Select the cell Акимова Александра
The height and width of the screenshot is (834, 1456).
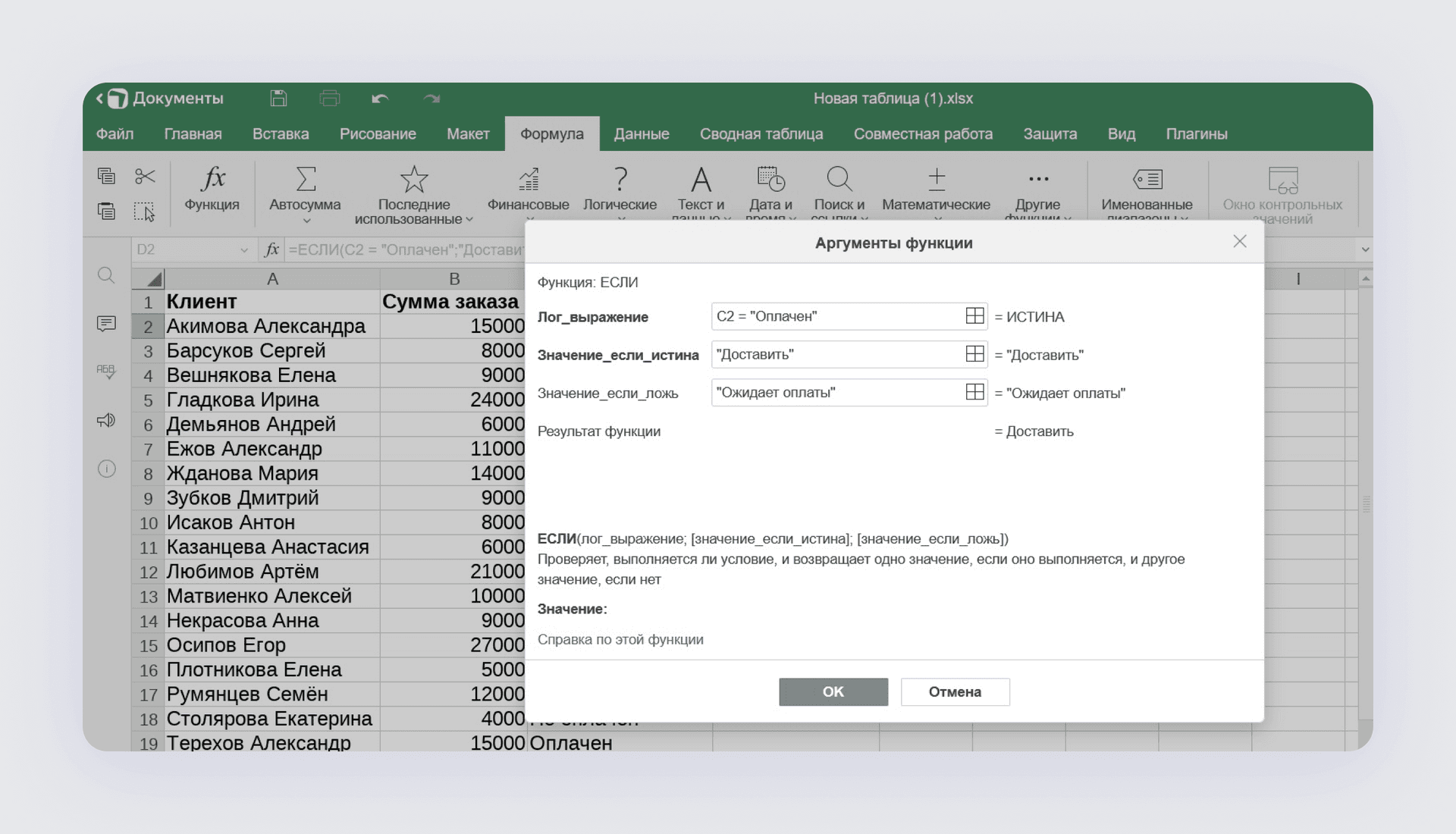(272, 326)
